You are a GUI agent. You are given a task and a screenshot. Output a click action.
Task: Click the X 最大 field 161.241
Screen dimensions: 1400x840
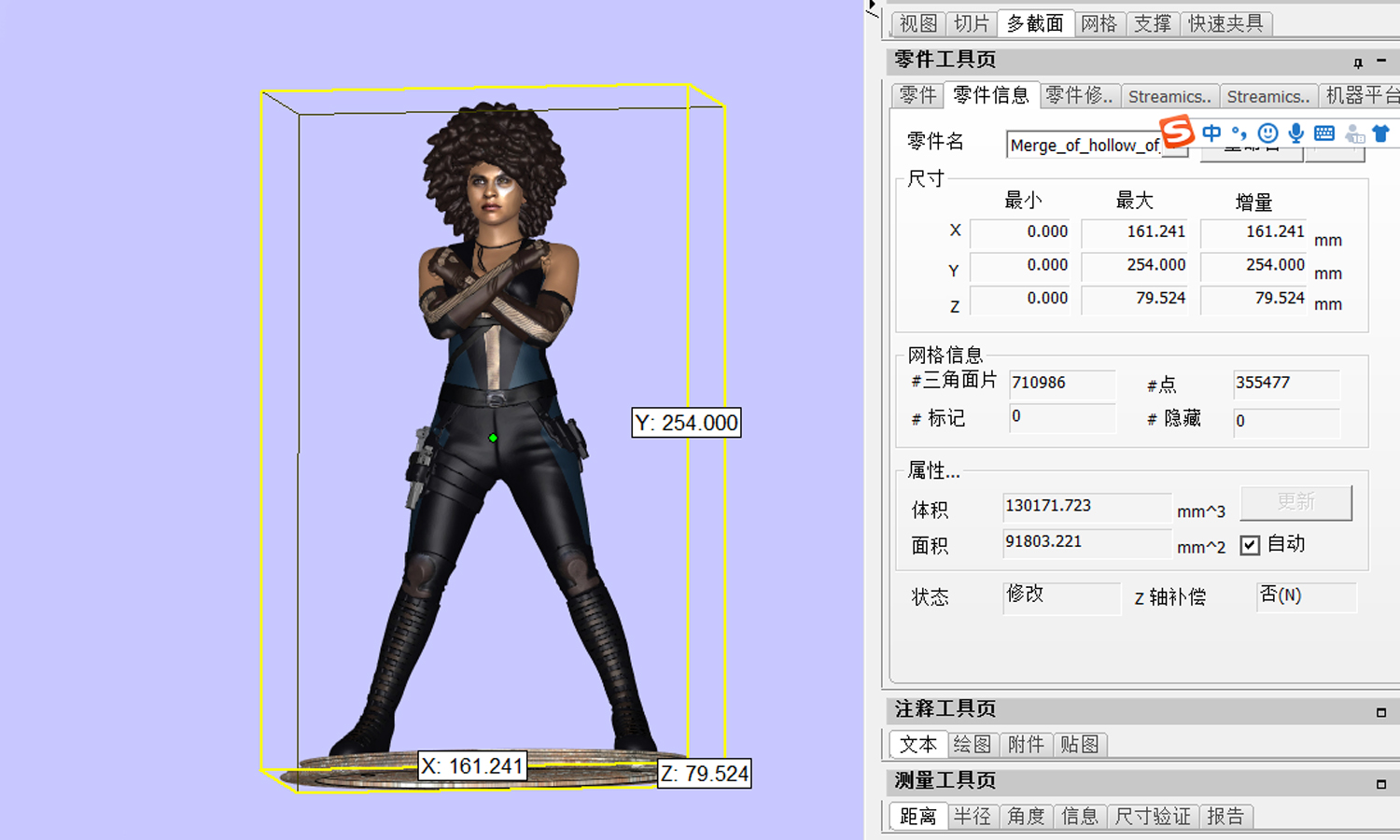(x=1135, y=232)
